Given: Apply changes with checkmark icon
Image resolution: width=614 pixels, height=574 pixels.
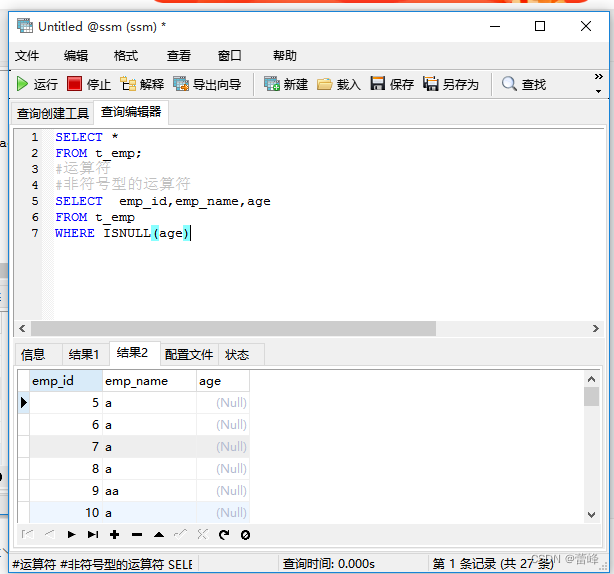Looking at the screenshot, I should coord(181,534).
